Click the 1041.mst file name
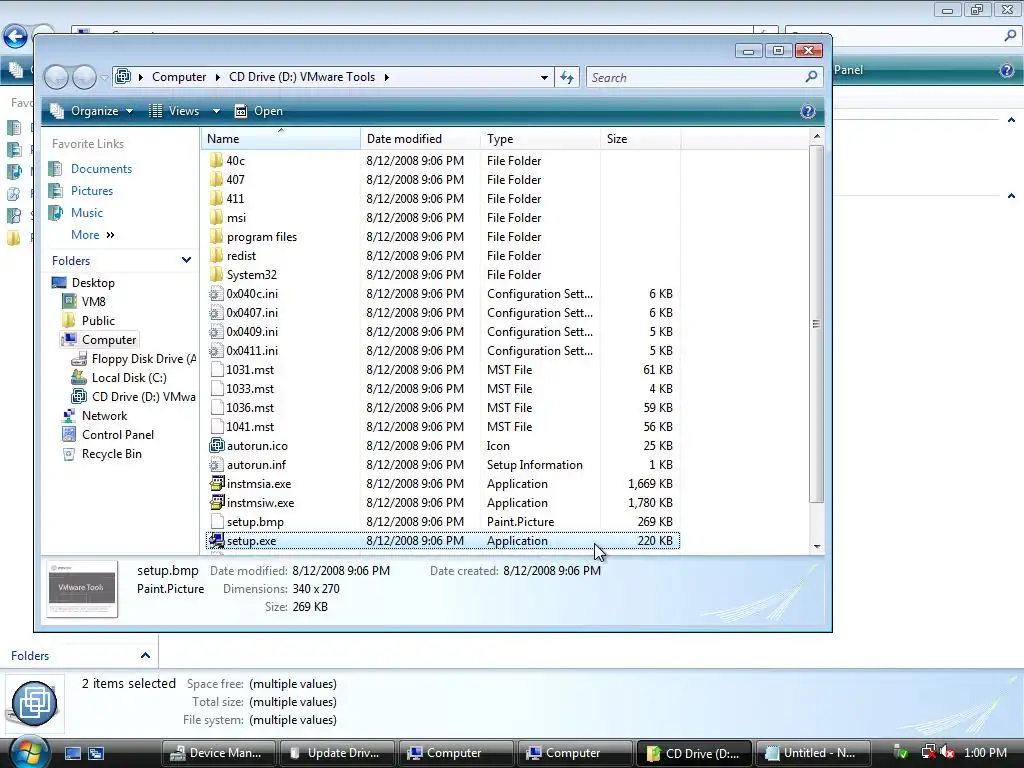The width and height of the screenshot is (1024, 768). 250,426
